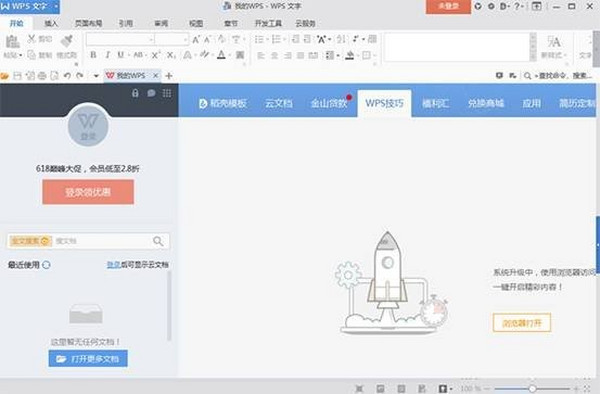
Task: Click the blue 打开更多文档 button
Action: click(x=88, y=359)
